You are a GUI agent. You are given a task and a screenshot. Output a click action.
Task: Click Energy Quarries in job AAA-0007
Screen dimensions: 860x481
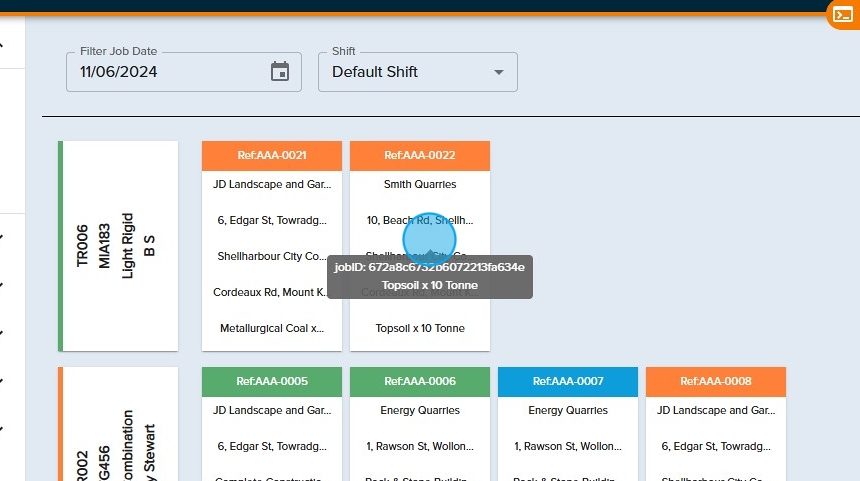pos(568,410)
